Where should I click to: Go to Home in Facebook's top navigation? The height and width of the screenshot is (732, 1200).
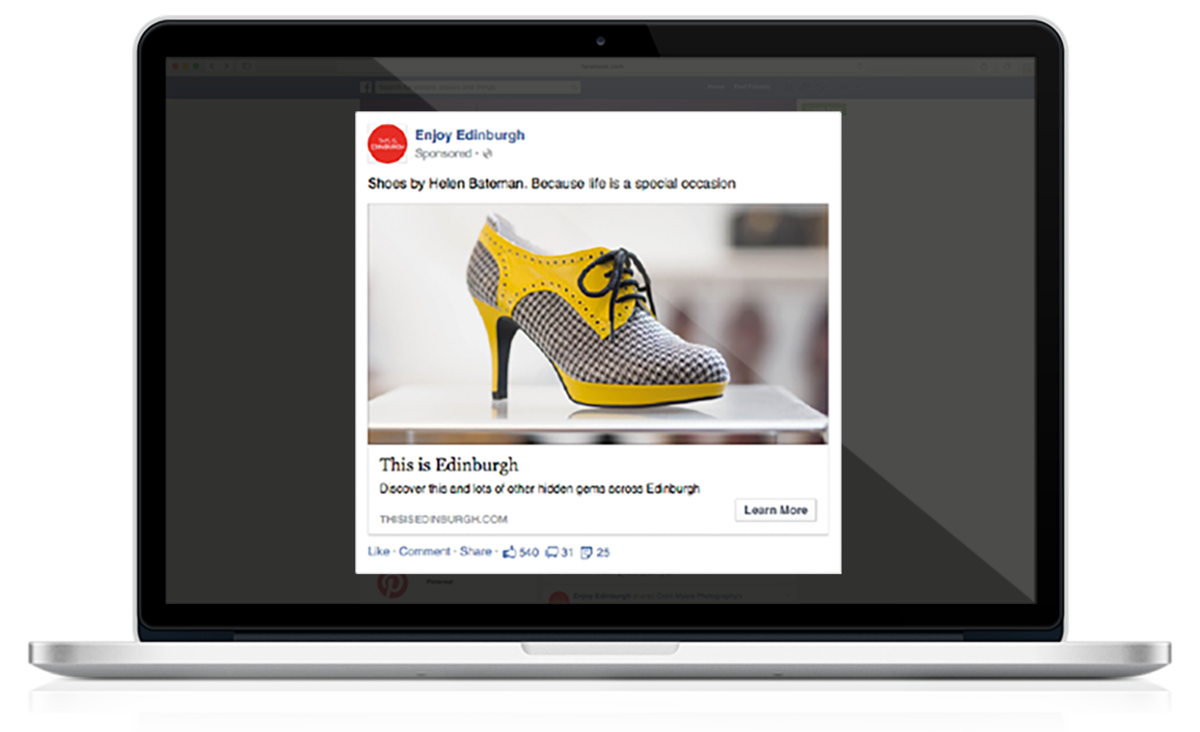[715, 88]
